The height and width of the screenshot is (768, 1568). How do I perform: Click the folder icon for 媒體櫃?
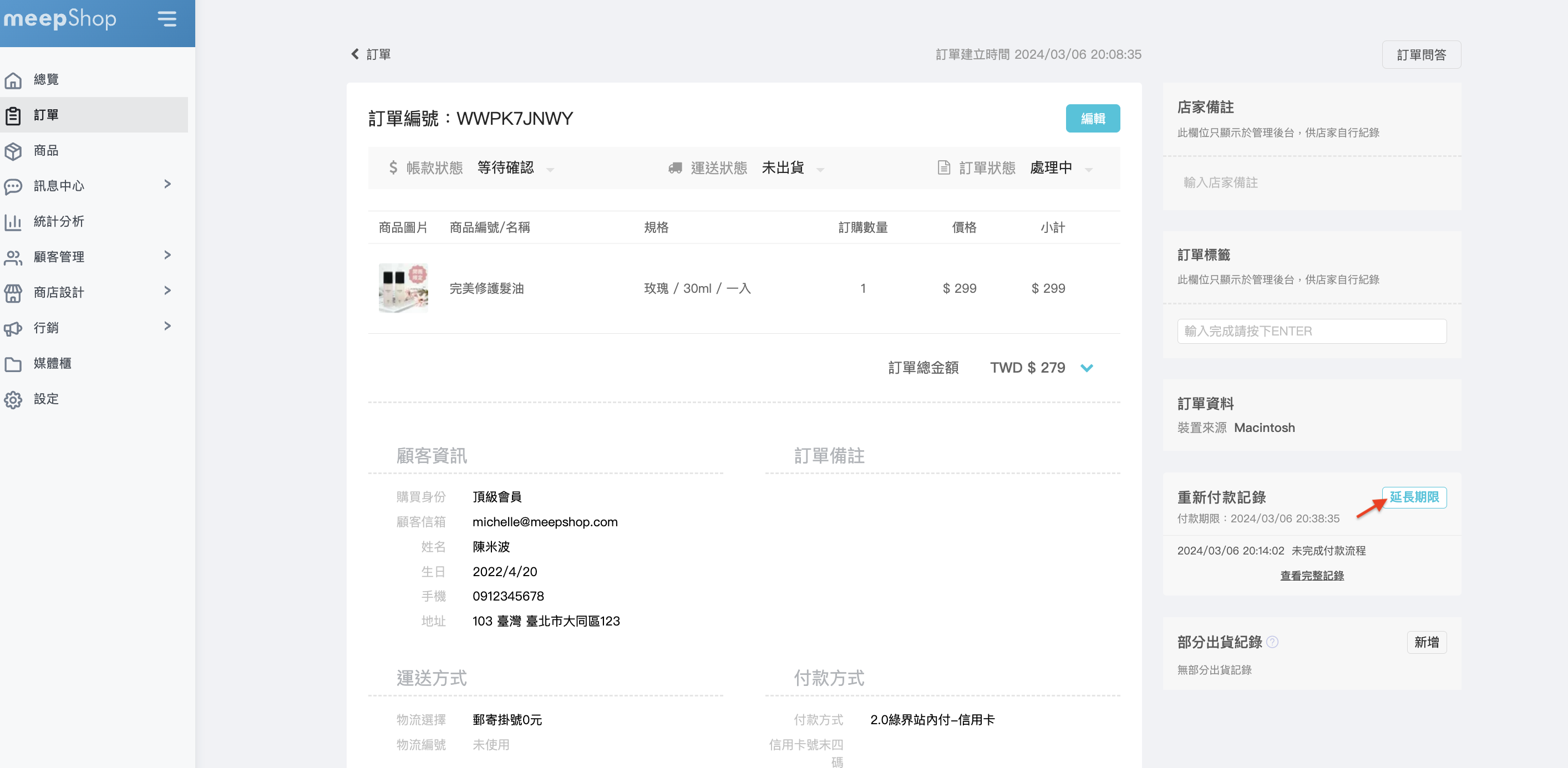point(13,364)
